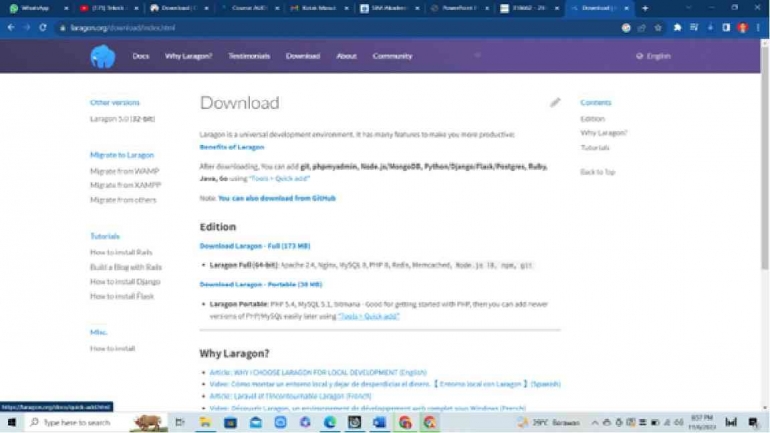Click the share page icon in the address bar

[641, 28]
